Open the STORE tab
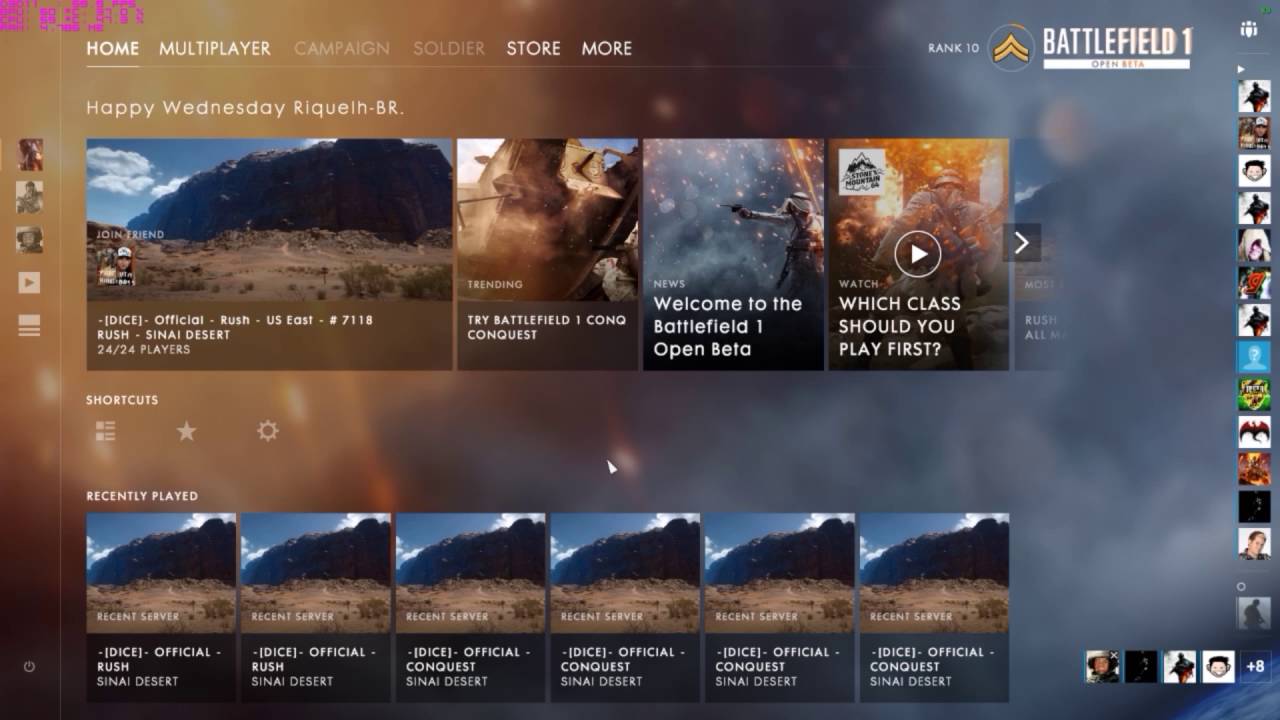Screen dimensions: 1280x720 tap(533, 48)
